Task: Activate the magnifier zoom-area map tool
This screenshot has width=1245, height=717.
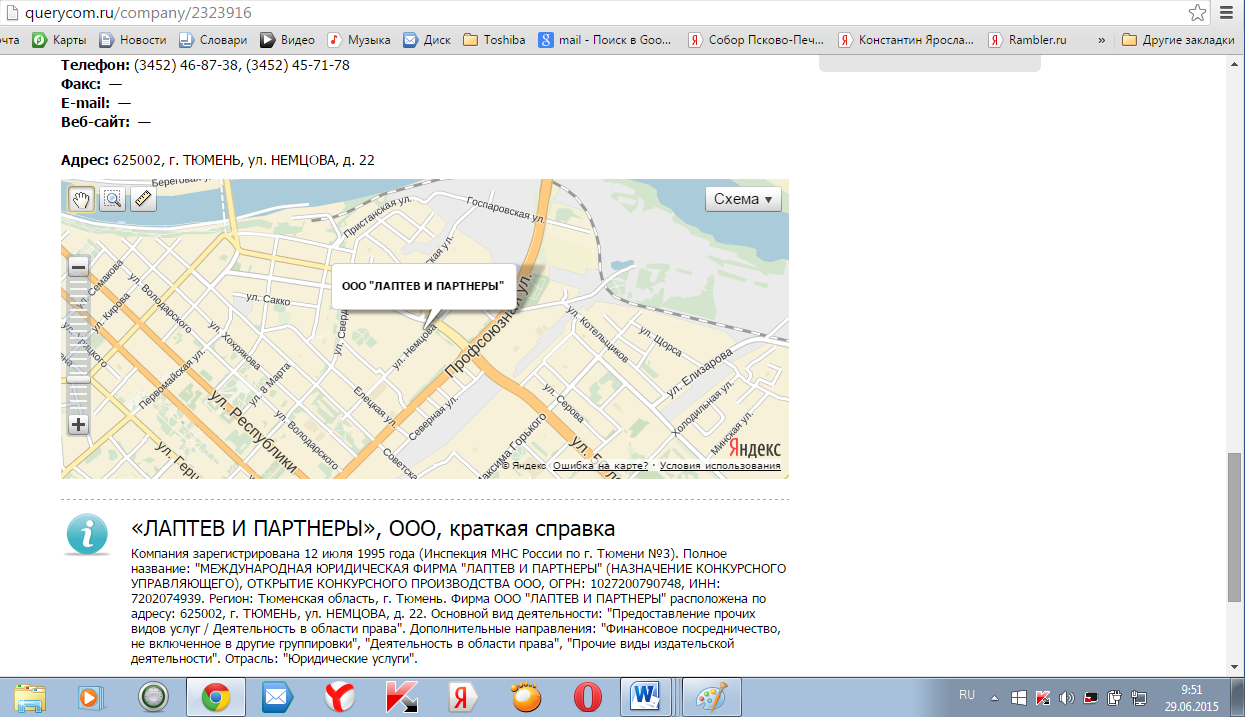Action: coord(113,199)
